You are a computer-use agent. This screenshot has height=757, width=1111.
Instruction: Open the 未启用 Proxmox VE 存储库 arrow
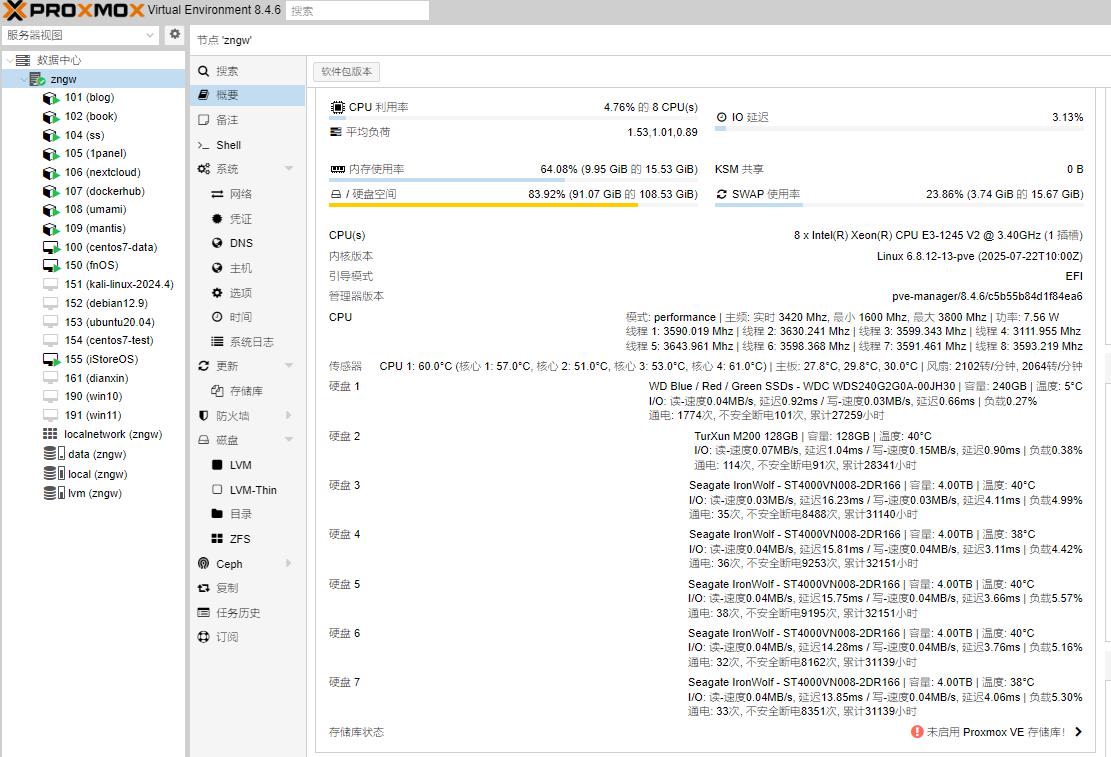pos(1078,732)
